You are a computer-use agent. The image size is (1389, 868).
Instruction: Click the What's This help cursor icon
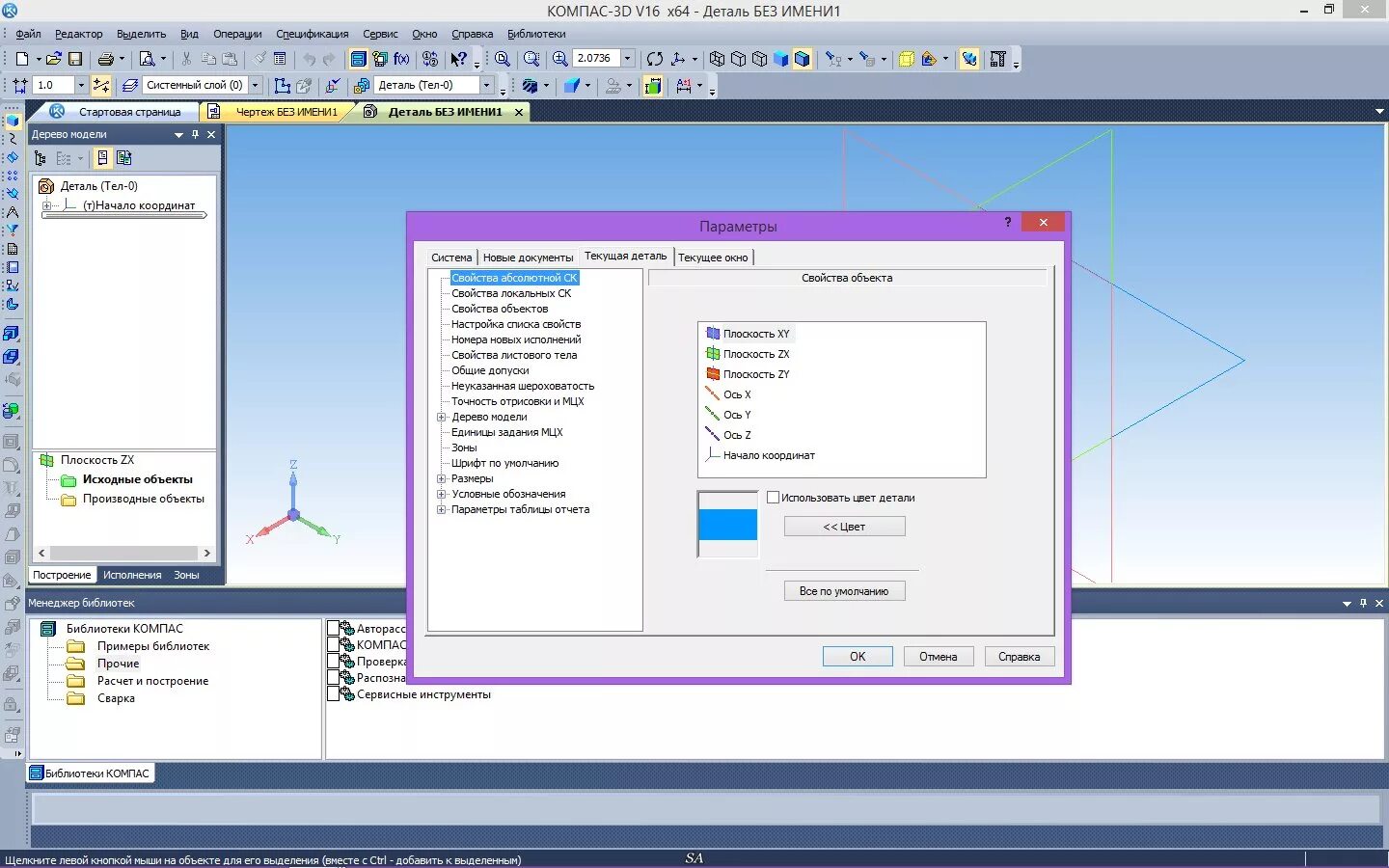pos(459,59)
